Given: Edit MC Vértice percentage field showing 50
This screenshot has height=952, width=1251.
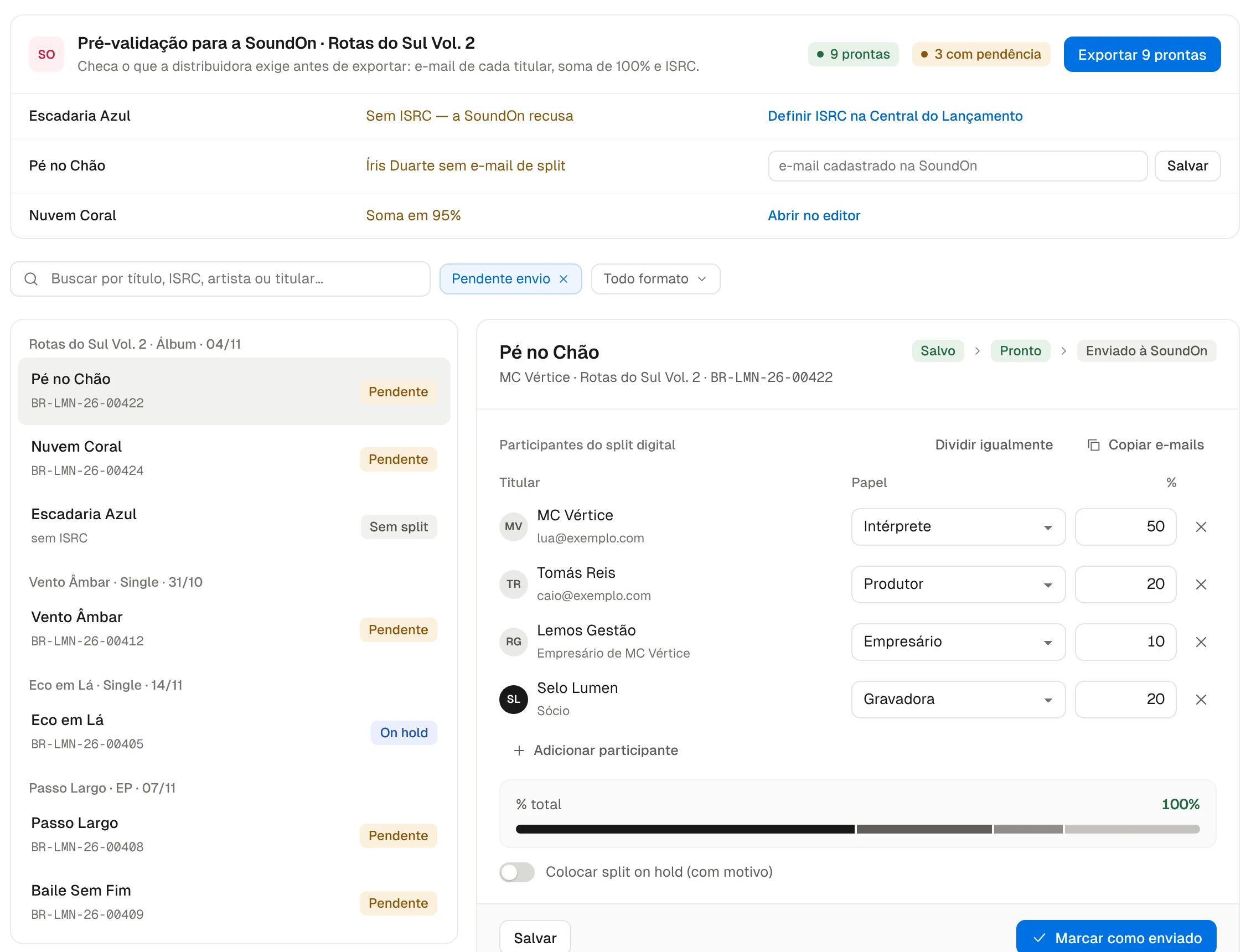Looking at the screenshot, I should click(1125, 527).
